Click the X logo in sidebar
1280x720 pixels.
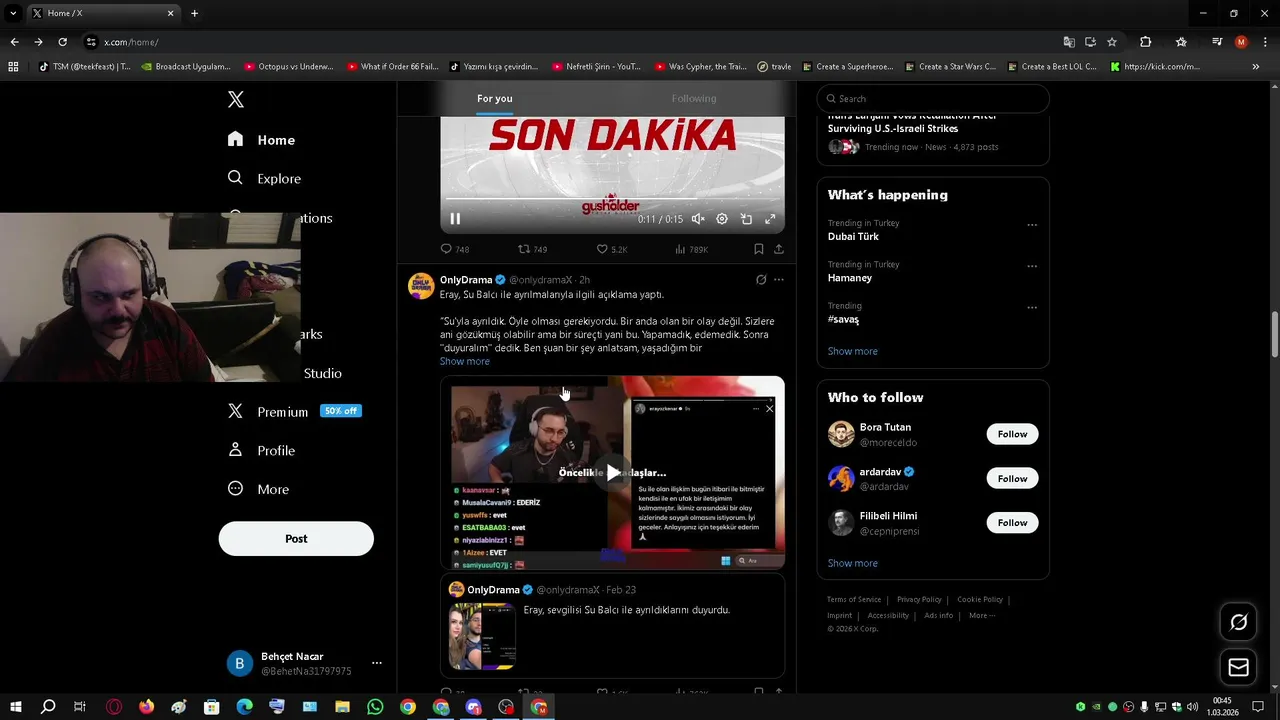236,99
